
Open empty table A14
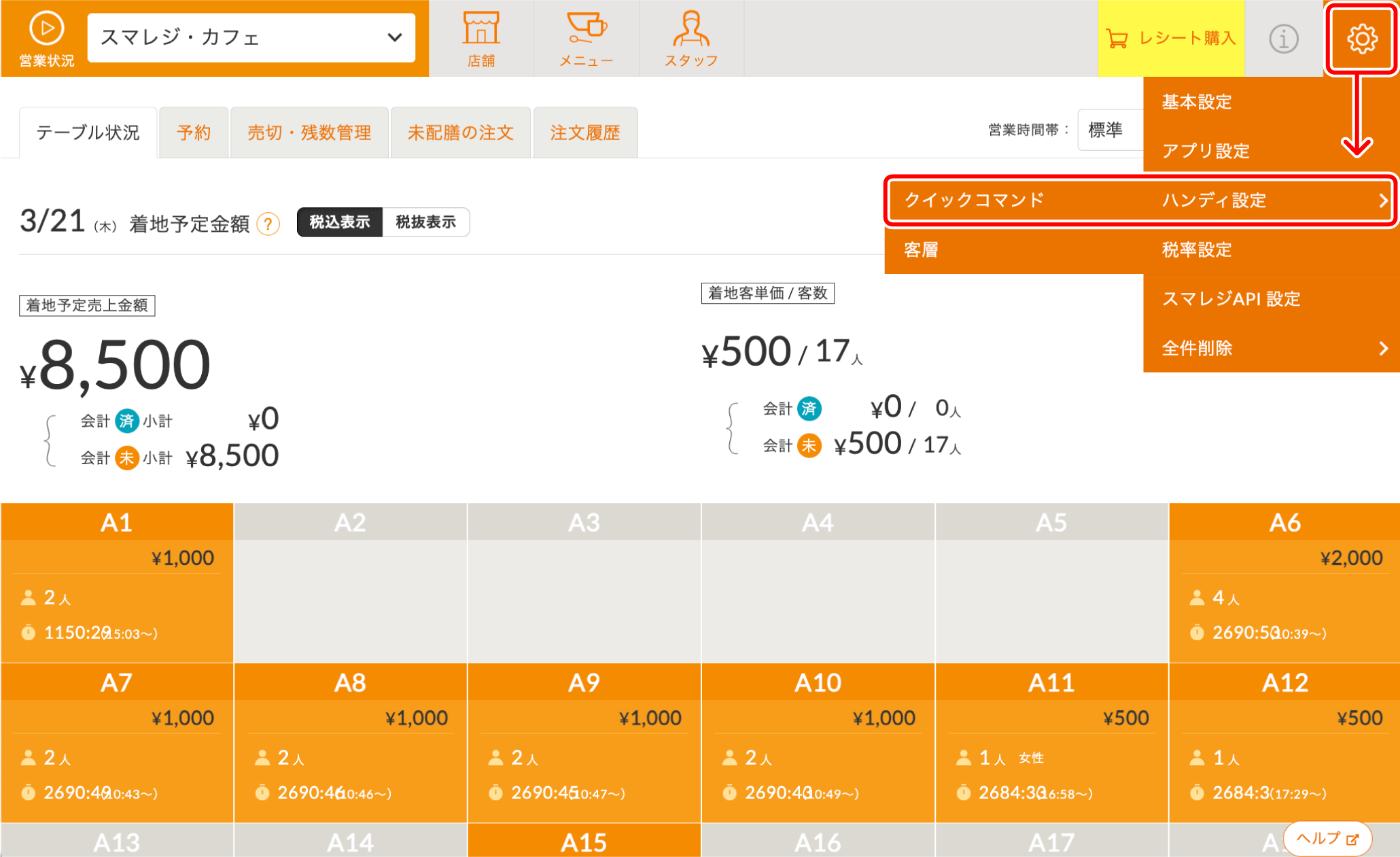[x=351, y=841]
